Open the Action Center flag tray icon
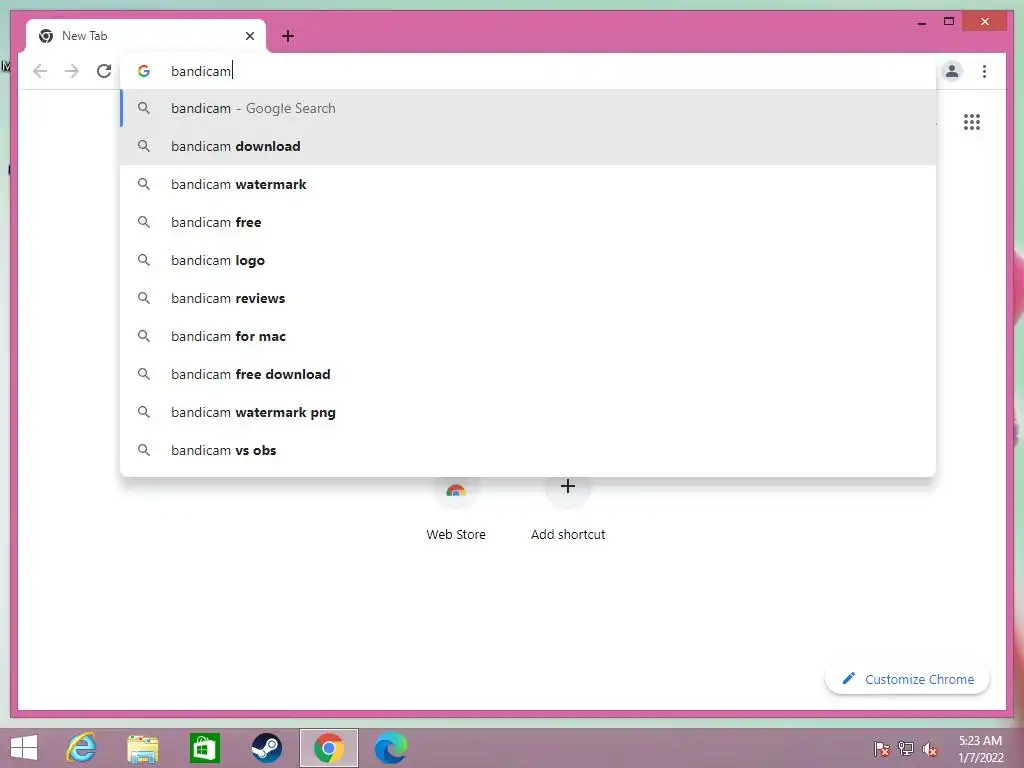The image size is (1024, 768). [x=882, y=749]
